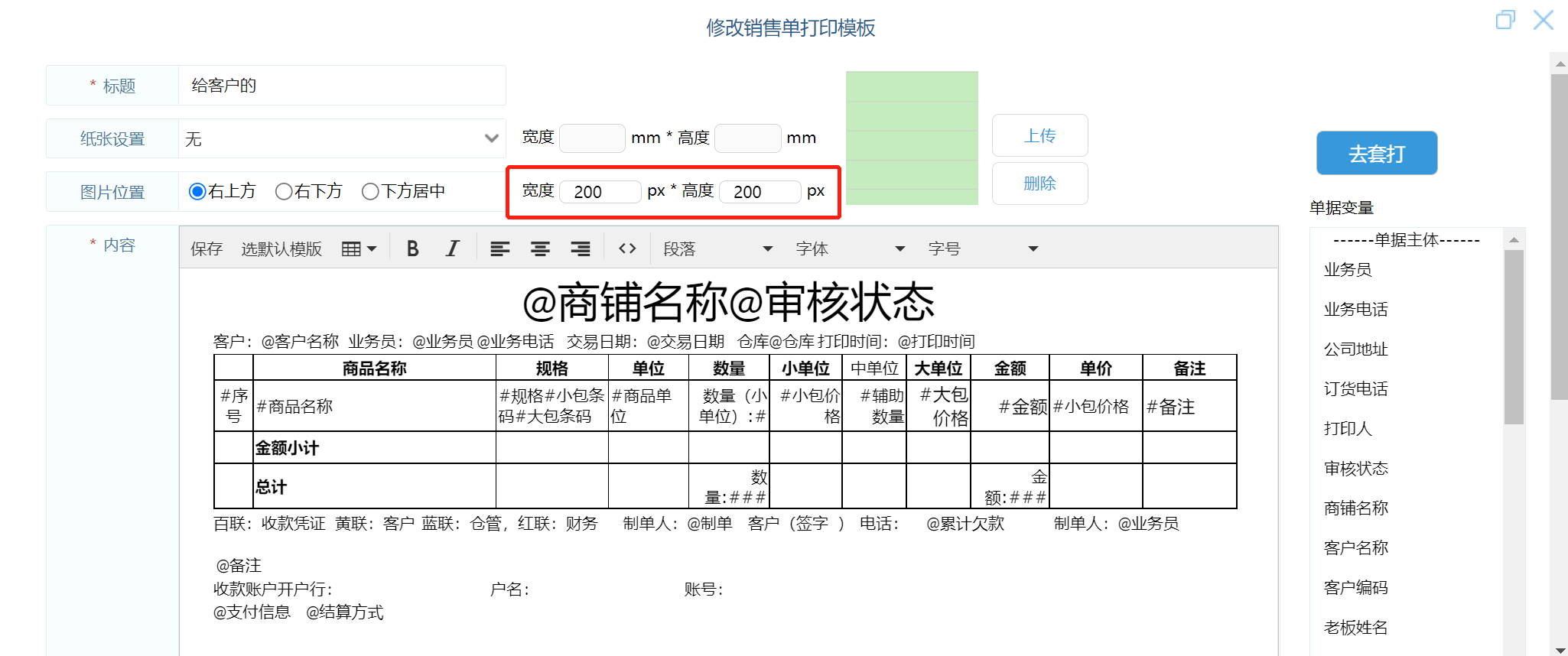
Task: Select 下方居中 image position
Action: pyautogui.click(x=370, y=191)
